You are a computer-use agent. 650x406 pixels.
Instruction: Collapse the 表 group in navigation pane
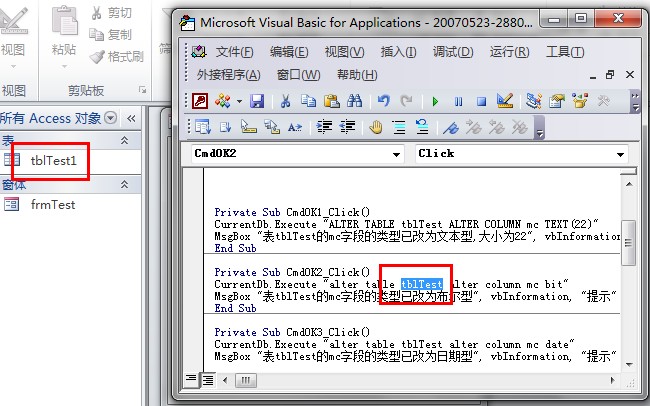click(124, 141)
